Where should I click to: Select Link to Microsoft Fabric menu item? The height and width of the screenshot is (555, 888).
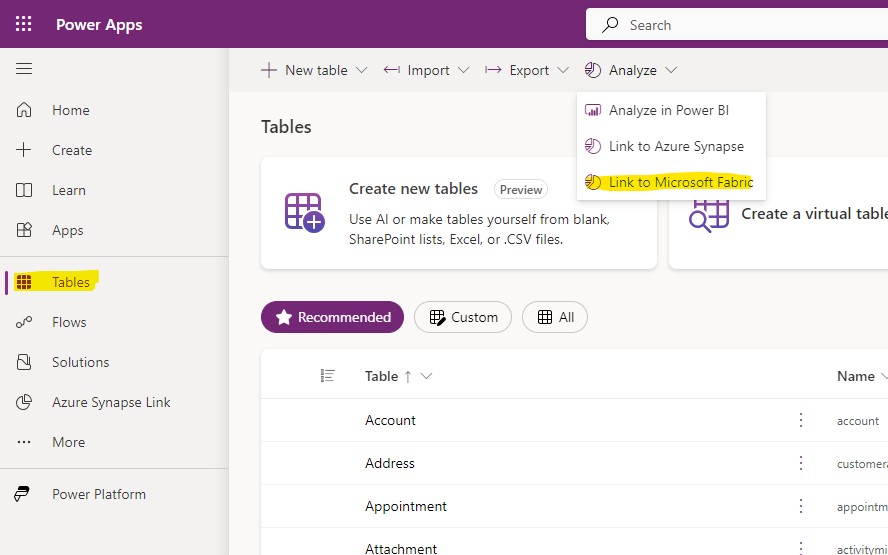tap(671, 182)
